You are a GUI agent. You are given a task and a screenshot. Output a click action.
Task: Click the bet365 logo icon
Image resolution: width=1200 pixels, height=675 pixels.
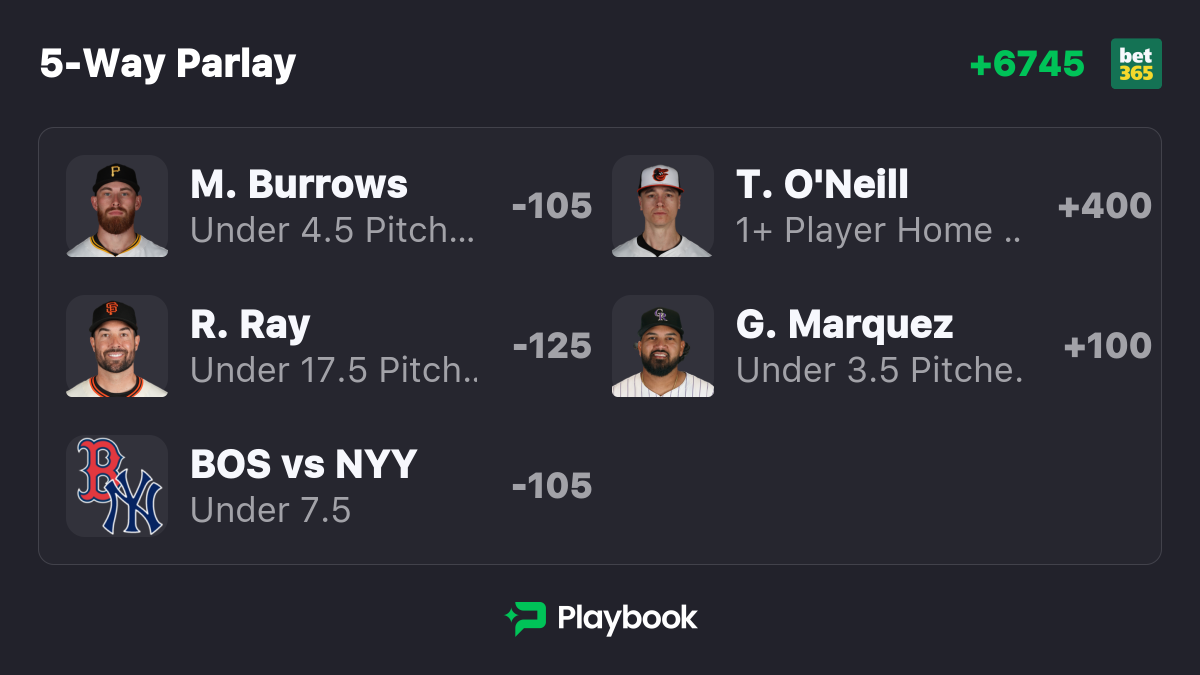point(1136,64)
